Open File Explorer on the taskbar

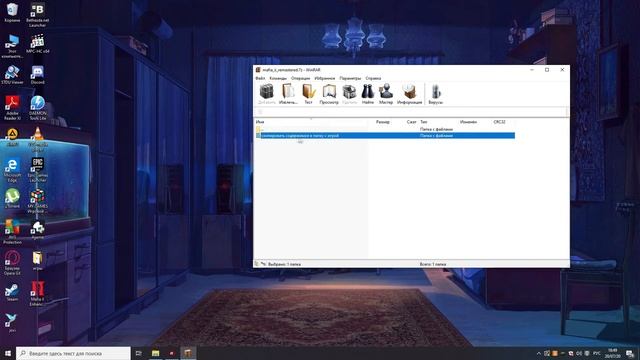click(156, 353)
